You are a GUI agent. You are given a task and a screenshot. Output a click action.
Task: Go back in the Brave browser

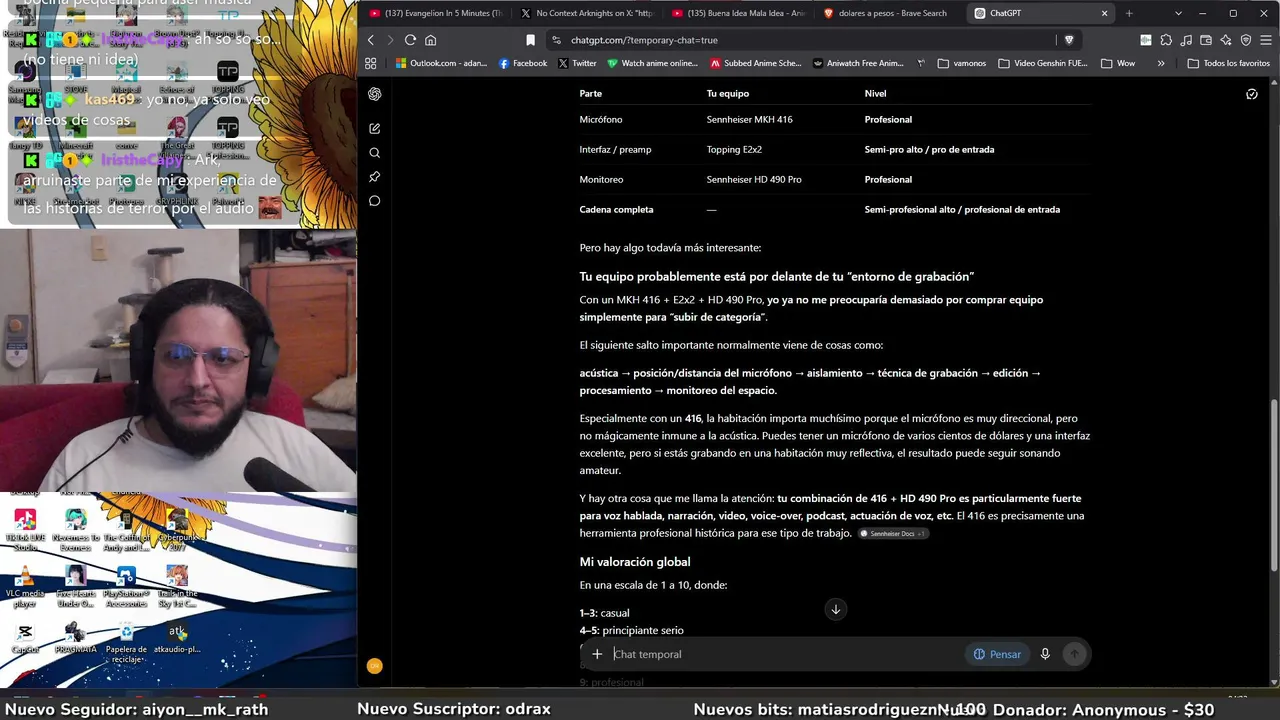click(371, 40)
